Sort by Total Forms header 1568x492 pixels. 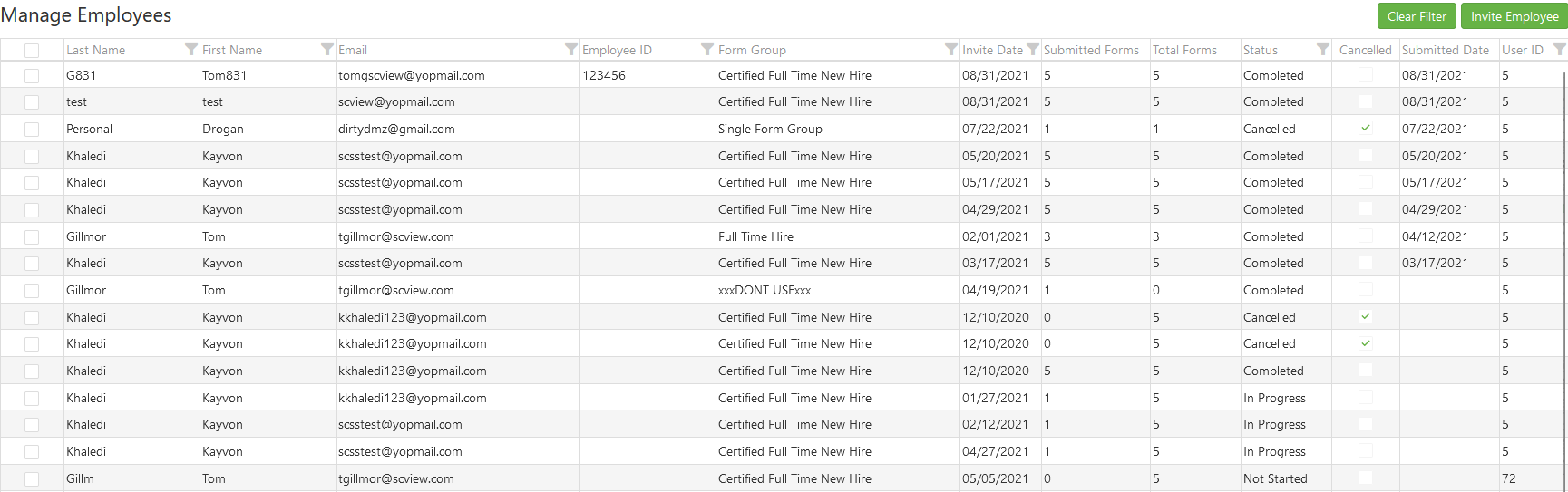pos(1184,50)
